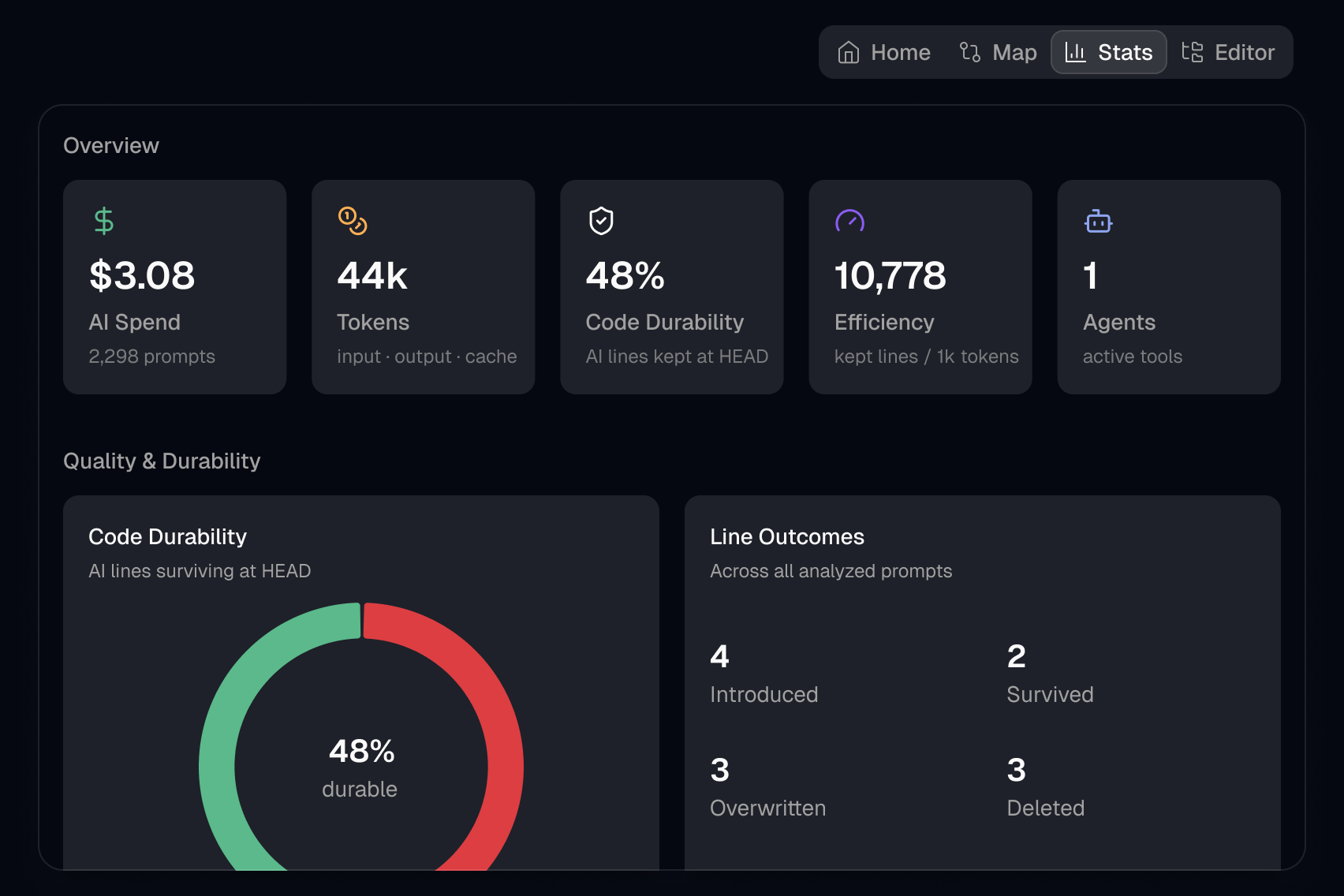Click the Overview section heading

pyautogui.click(x=111, y=146)
